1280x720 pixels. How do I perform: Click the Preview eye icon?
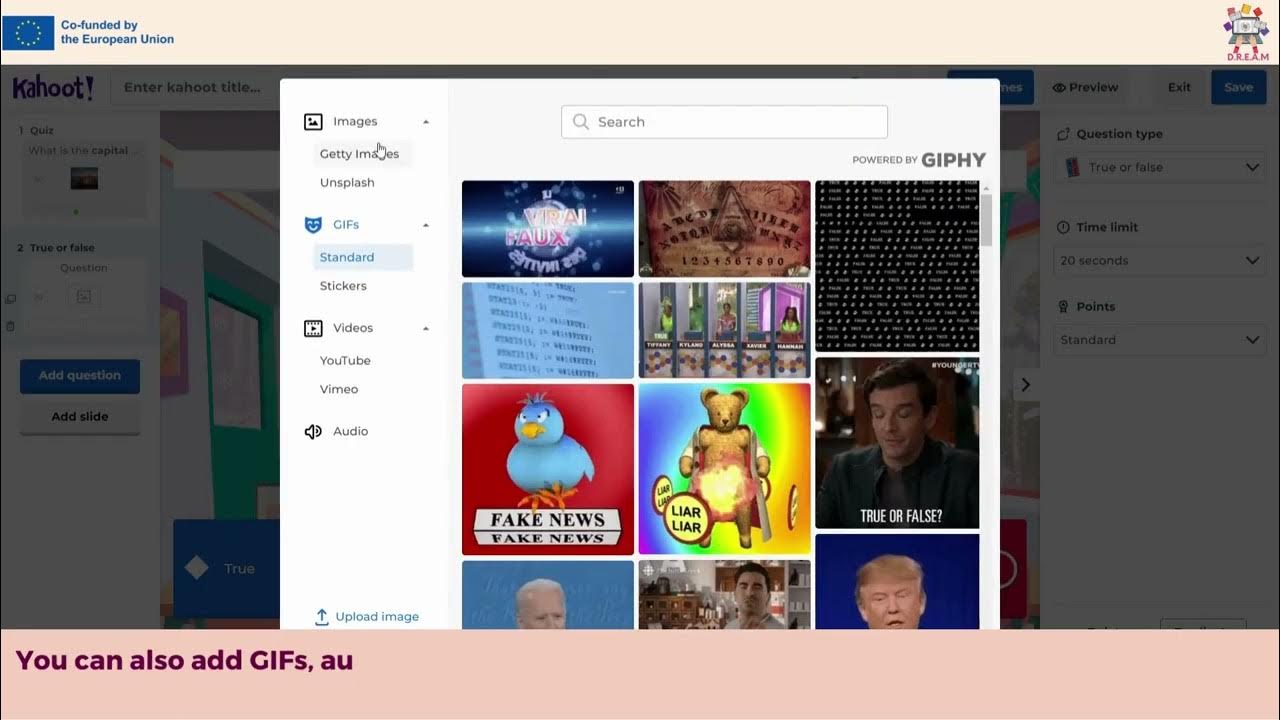1059,88
